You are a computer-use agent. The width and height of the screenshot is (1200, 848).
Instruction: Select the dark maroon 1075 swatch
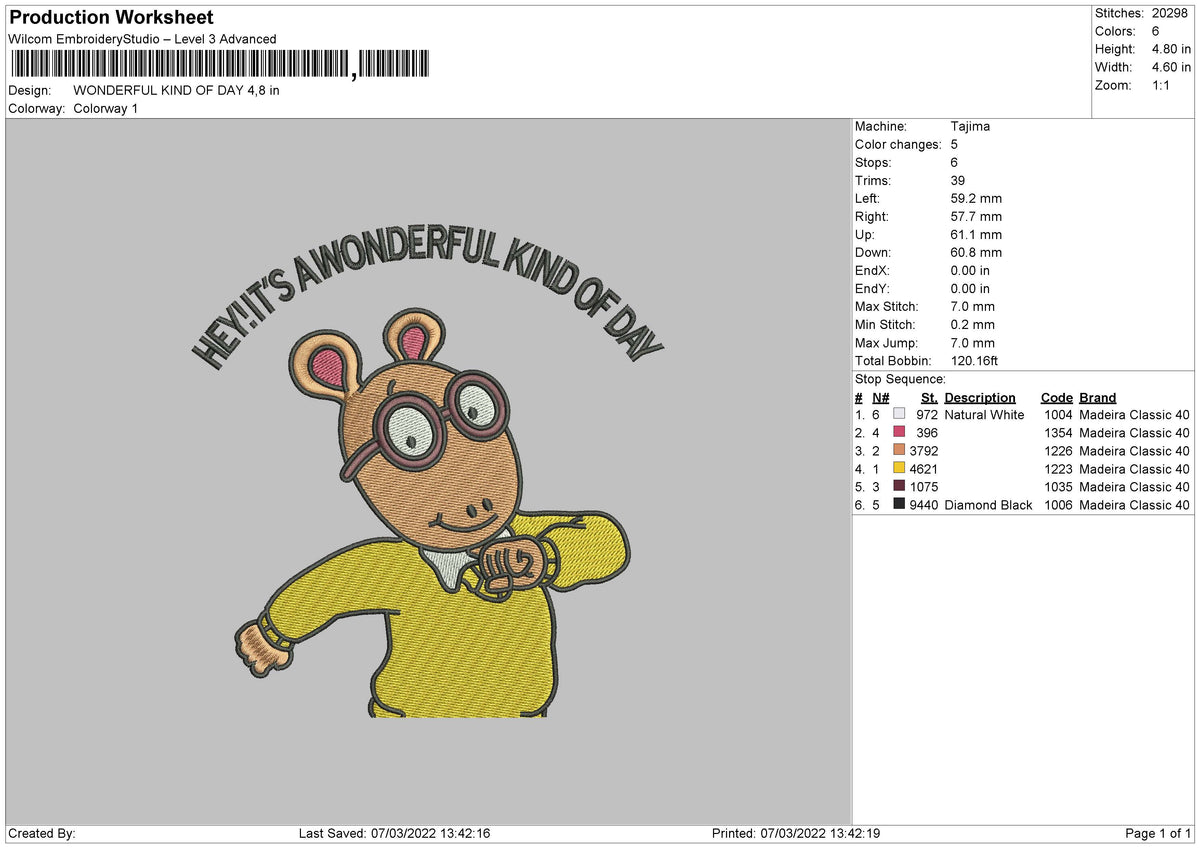(899, 486)
